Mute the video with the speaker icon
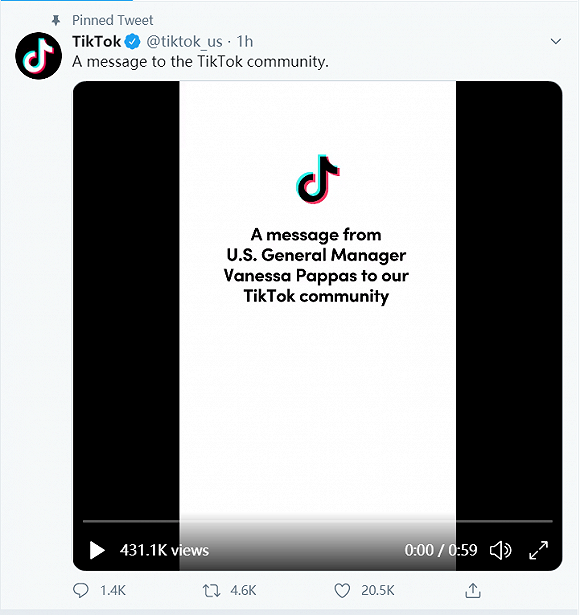The height and width of the screenshot is (615, 580). [500, 550]
